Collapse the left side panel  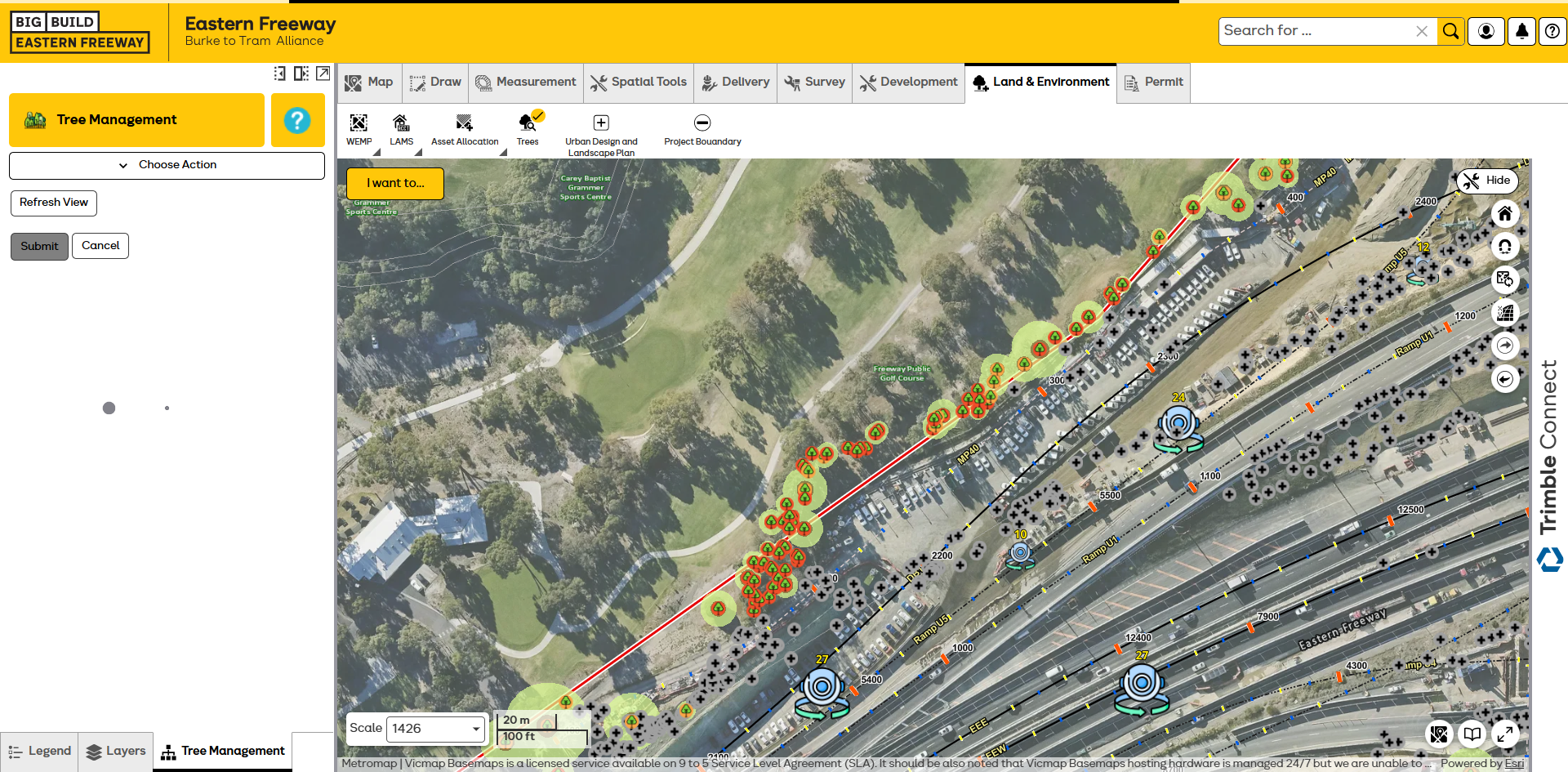tap(279, 74)
